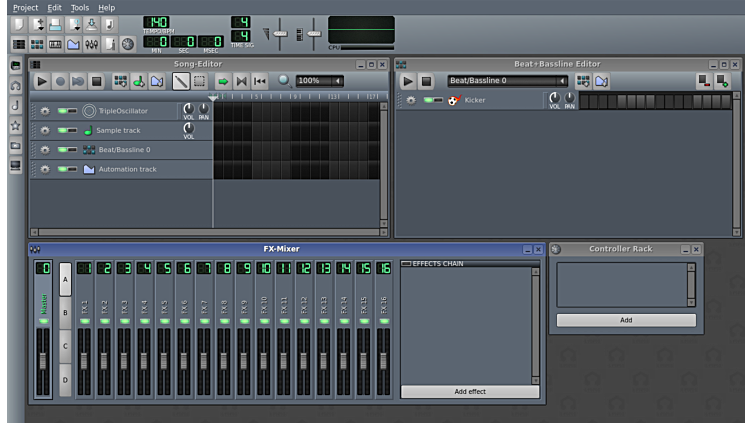Mute the Kicker track in Beat+Bassline Editor
Screen dimensions: 752x423
pos(429,100)
